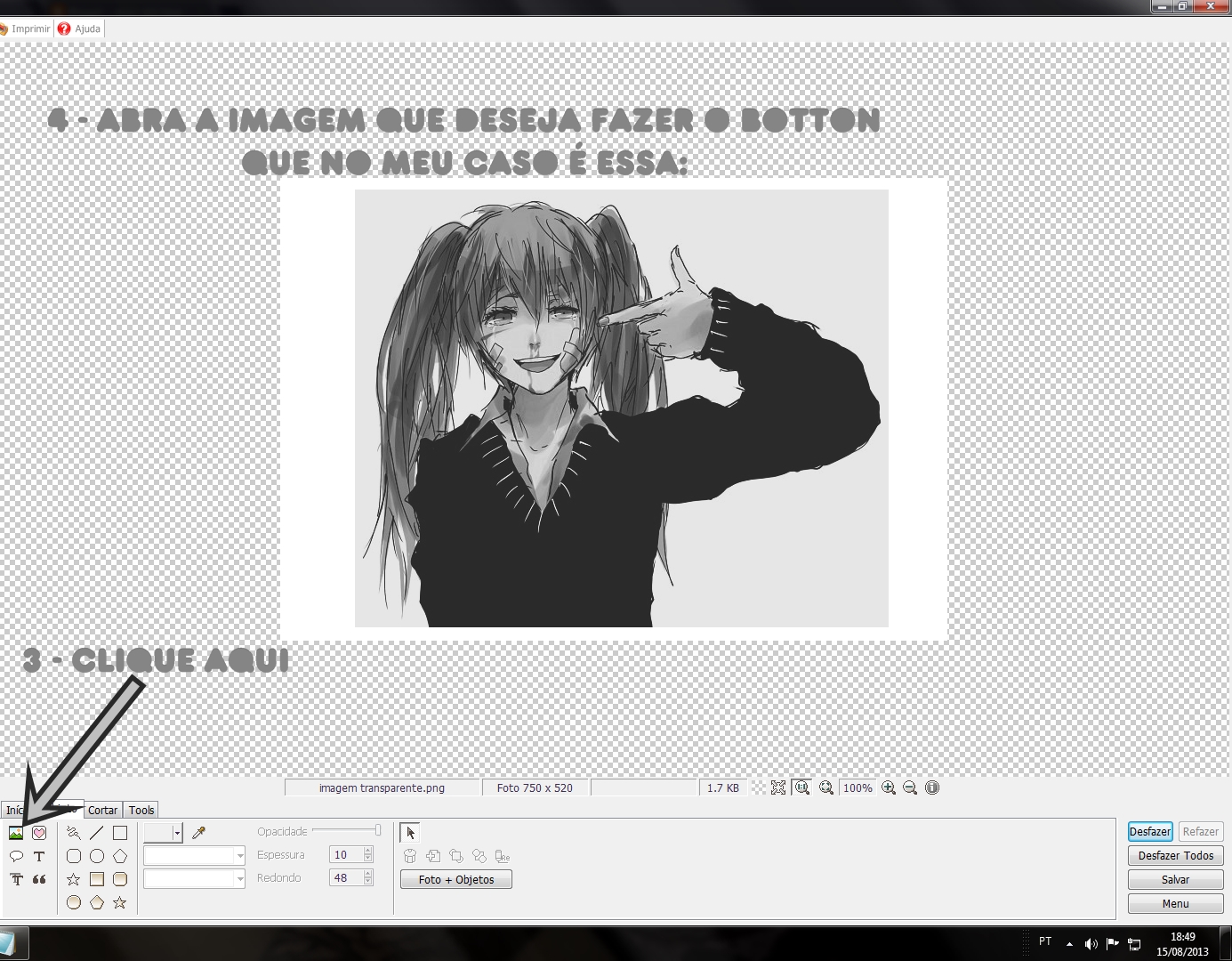Viewport: 1232px width, 961px height.
Task: Select the heart icon object tool
Action: (x=39, y=833)
